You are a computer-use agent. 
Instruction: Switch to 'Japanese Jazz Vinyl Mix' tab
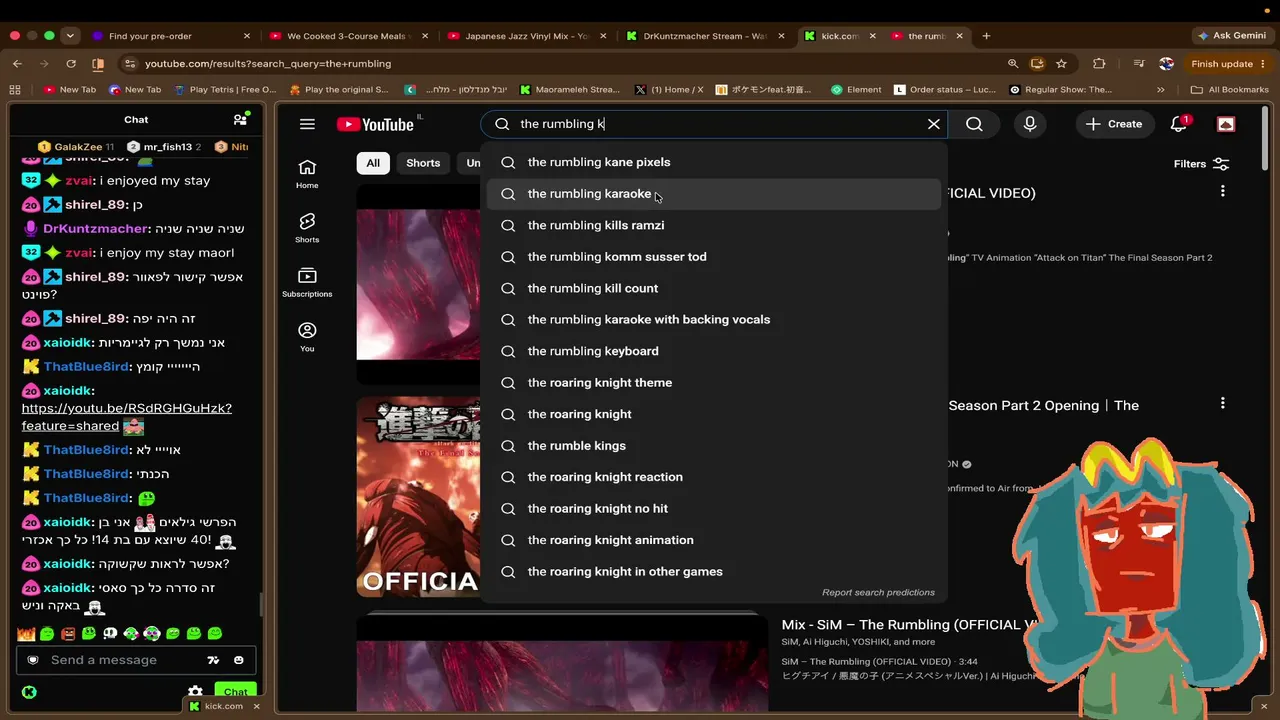point(527,36)
